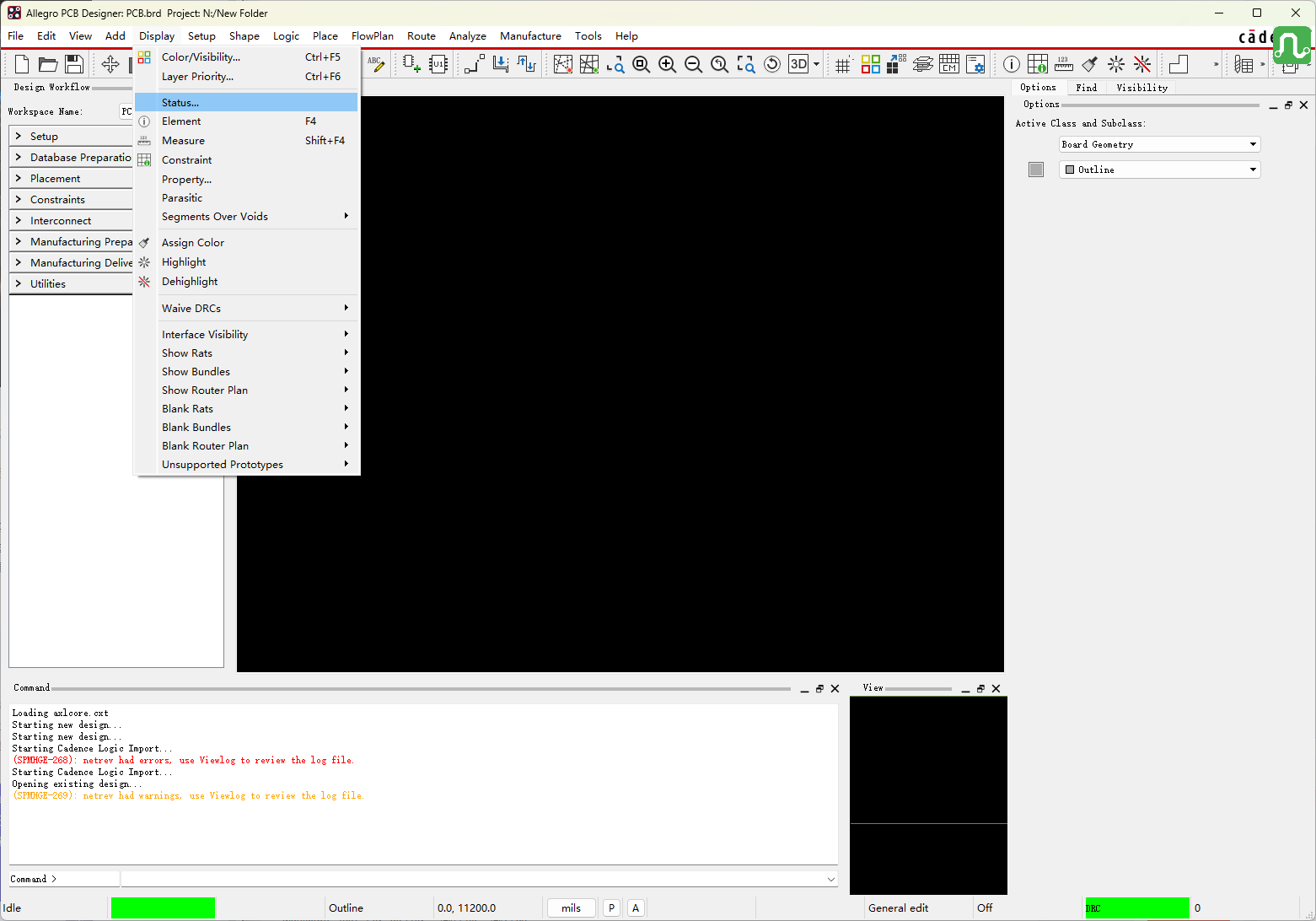Click the Outline subclass color swatch
This screenshot has height=921, width=1316.
coord(1036,170)
